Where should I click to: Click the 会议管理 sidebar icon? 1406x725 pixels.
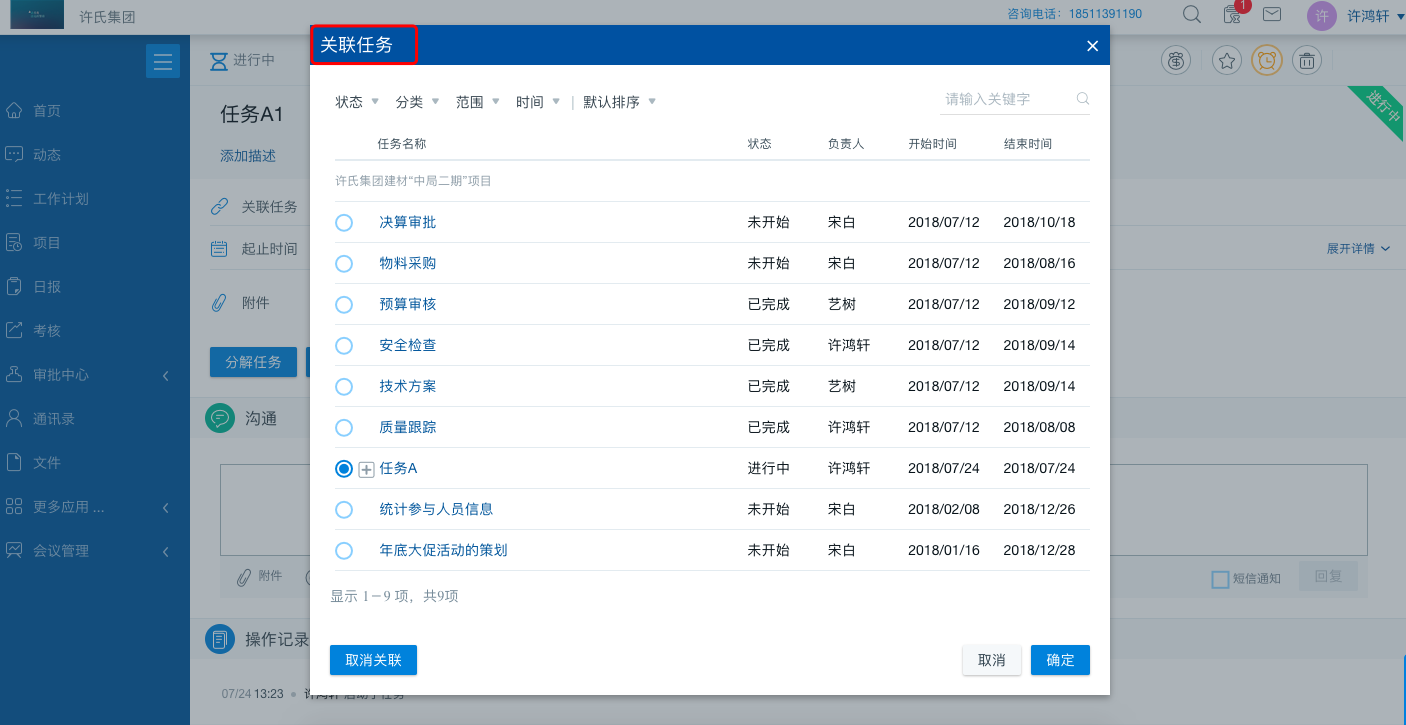tap(14, 550)
